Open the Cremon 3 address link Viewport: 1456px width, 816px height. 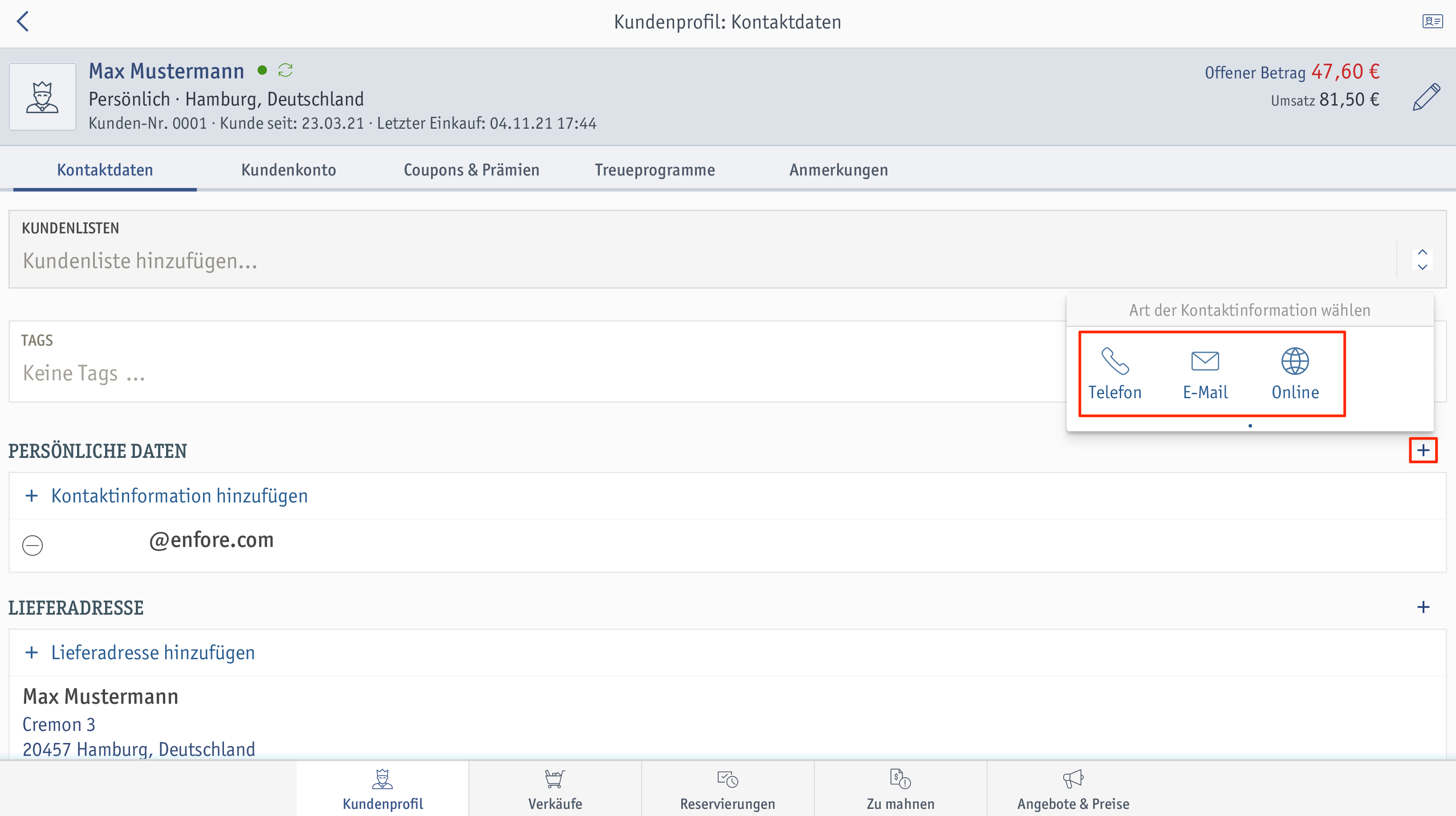click(x=59, y=724)
